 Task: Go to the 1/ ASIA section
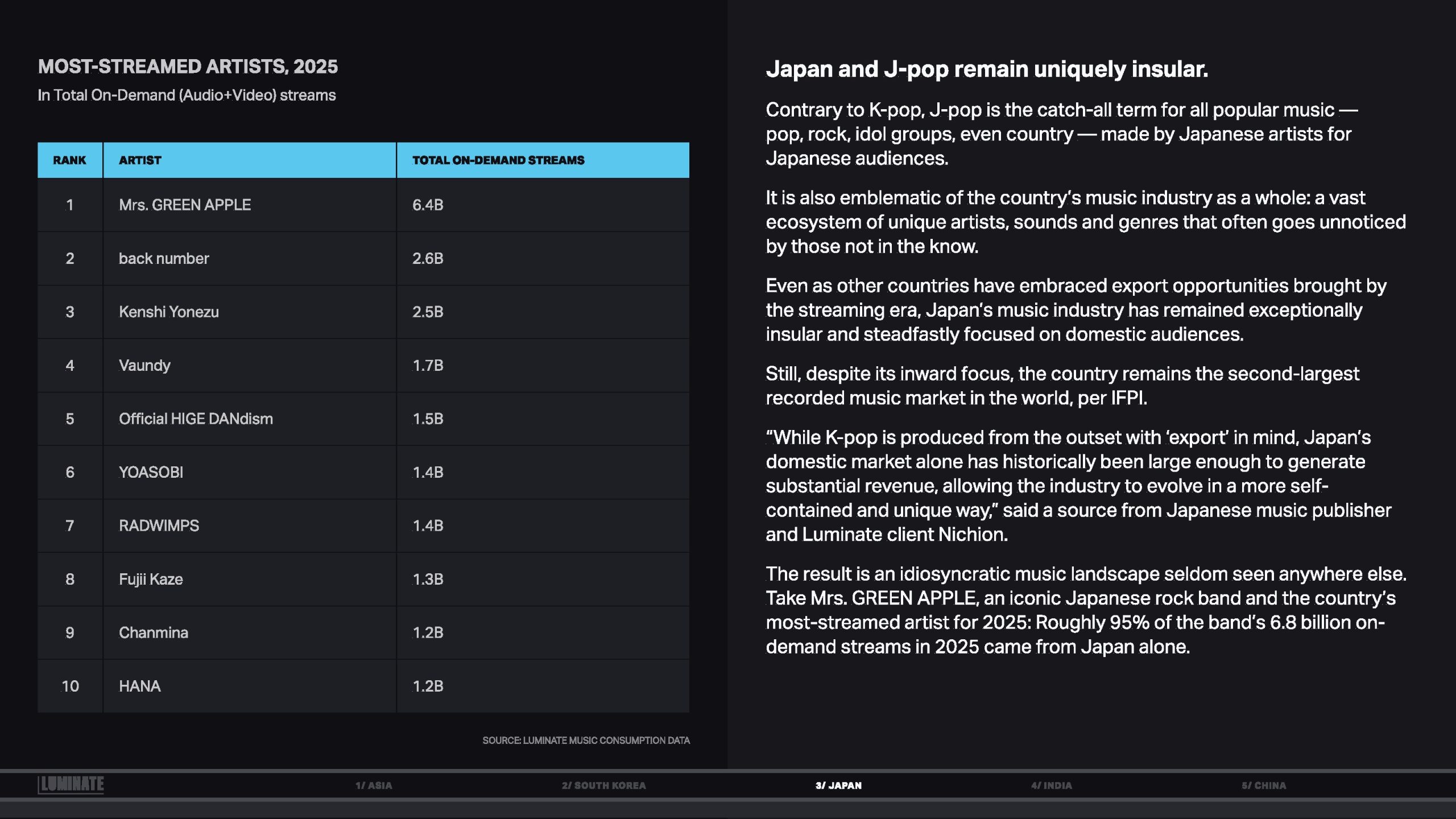(374, 785)
